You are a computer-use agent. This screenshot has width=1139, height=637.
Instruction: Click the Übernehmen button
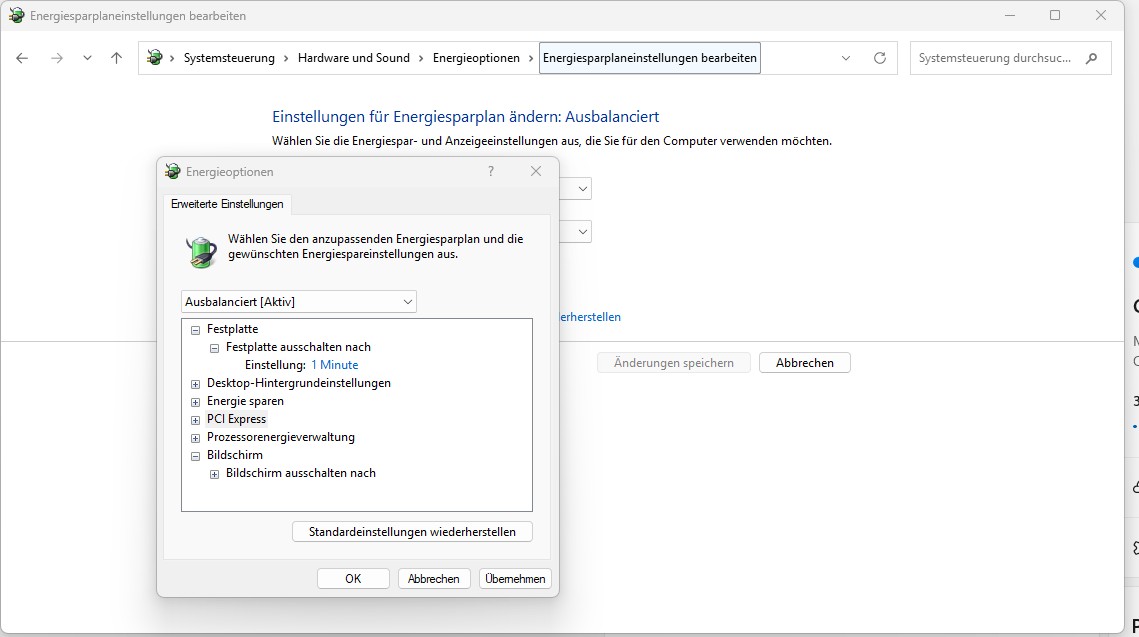click(x=514, y=578)
